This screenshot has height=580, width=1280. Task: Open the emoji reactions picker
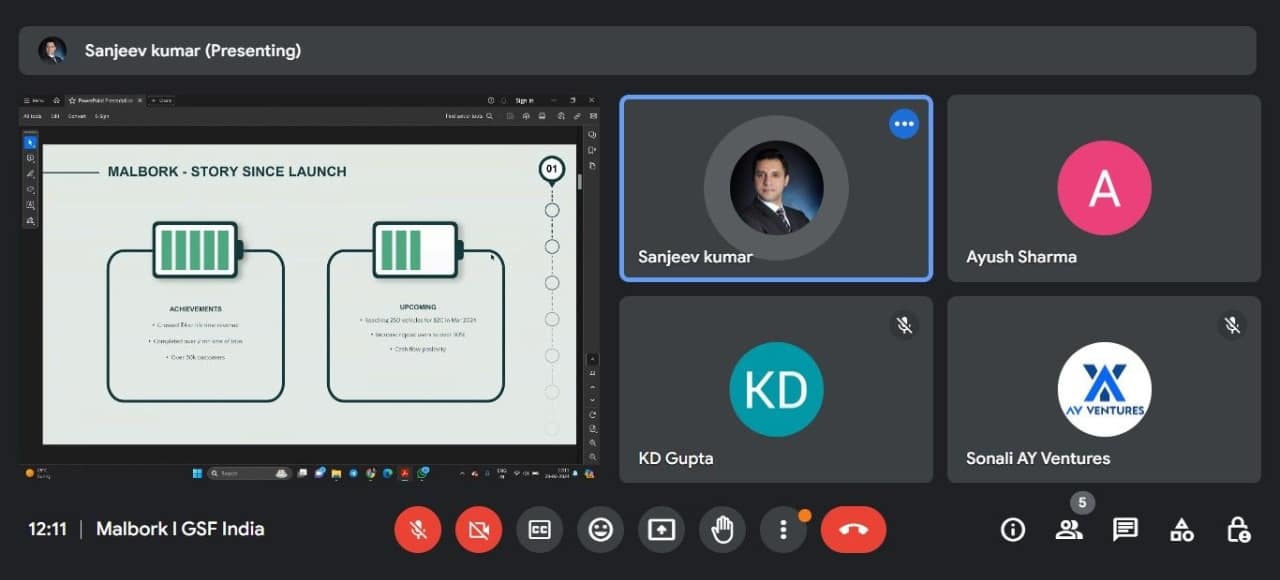point(600,530)
